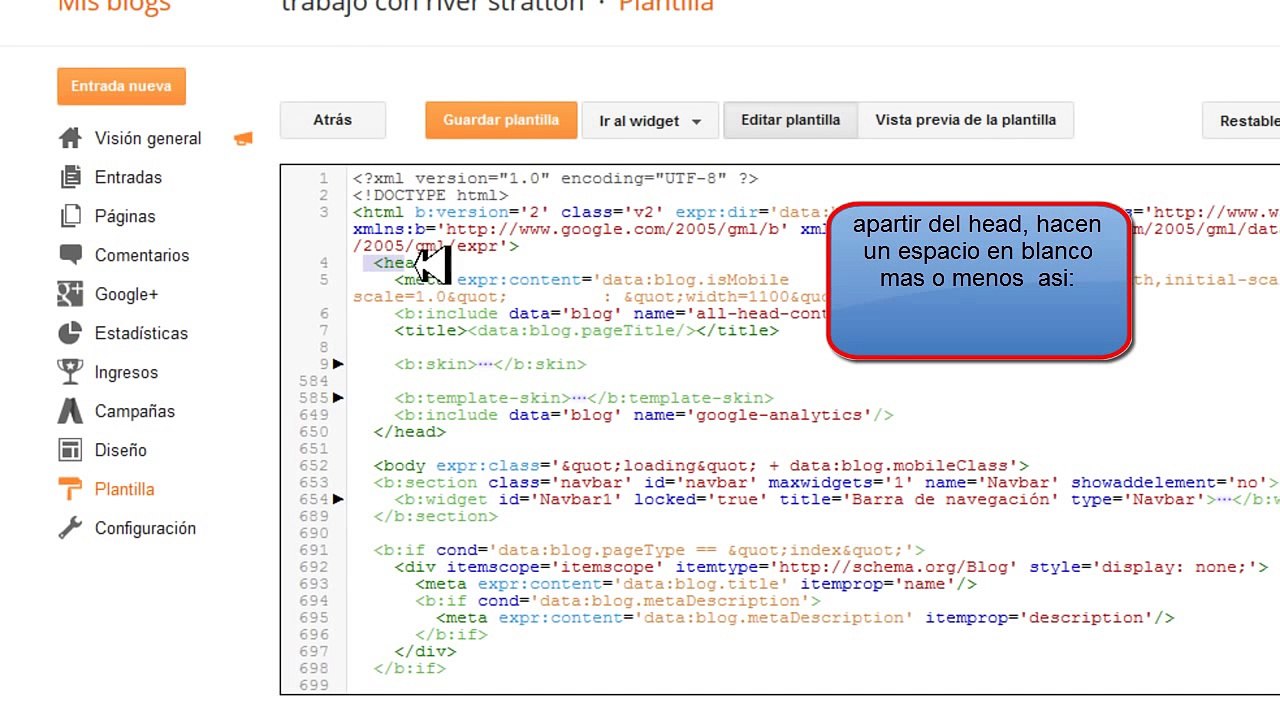Create an Entrada nueva
Image resolution: width=1280 pixels, height=720 pixels.
121,86
